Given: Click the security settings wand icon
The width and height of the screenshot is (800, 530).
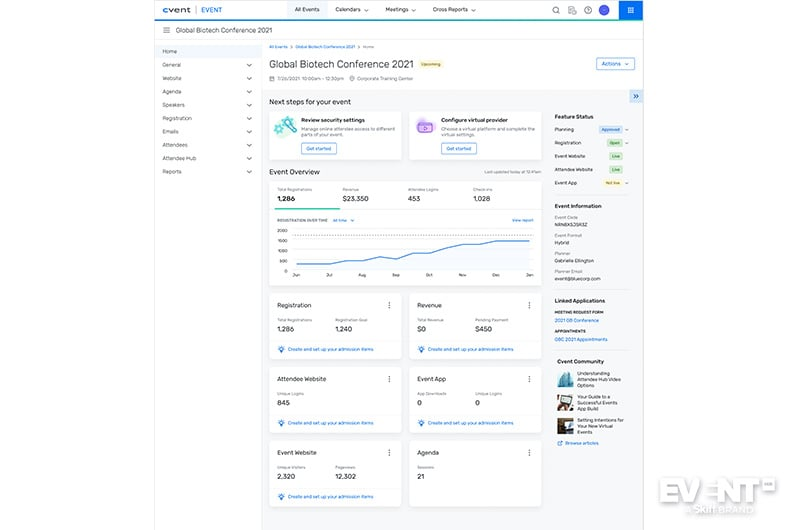Looking at the screenshot, I should pos(285,125).
